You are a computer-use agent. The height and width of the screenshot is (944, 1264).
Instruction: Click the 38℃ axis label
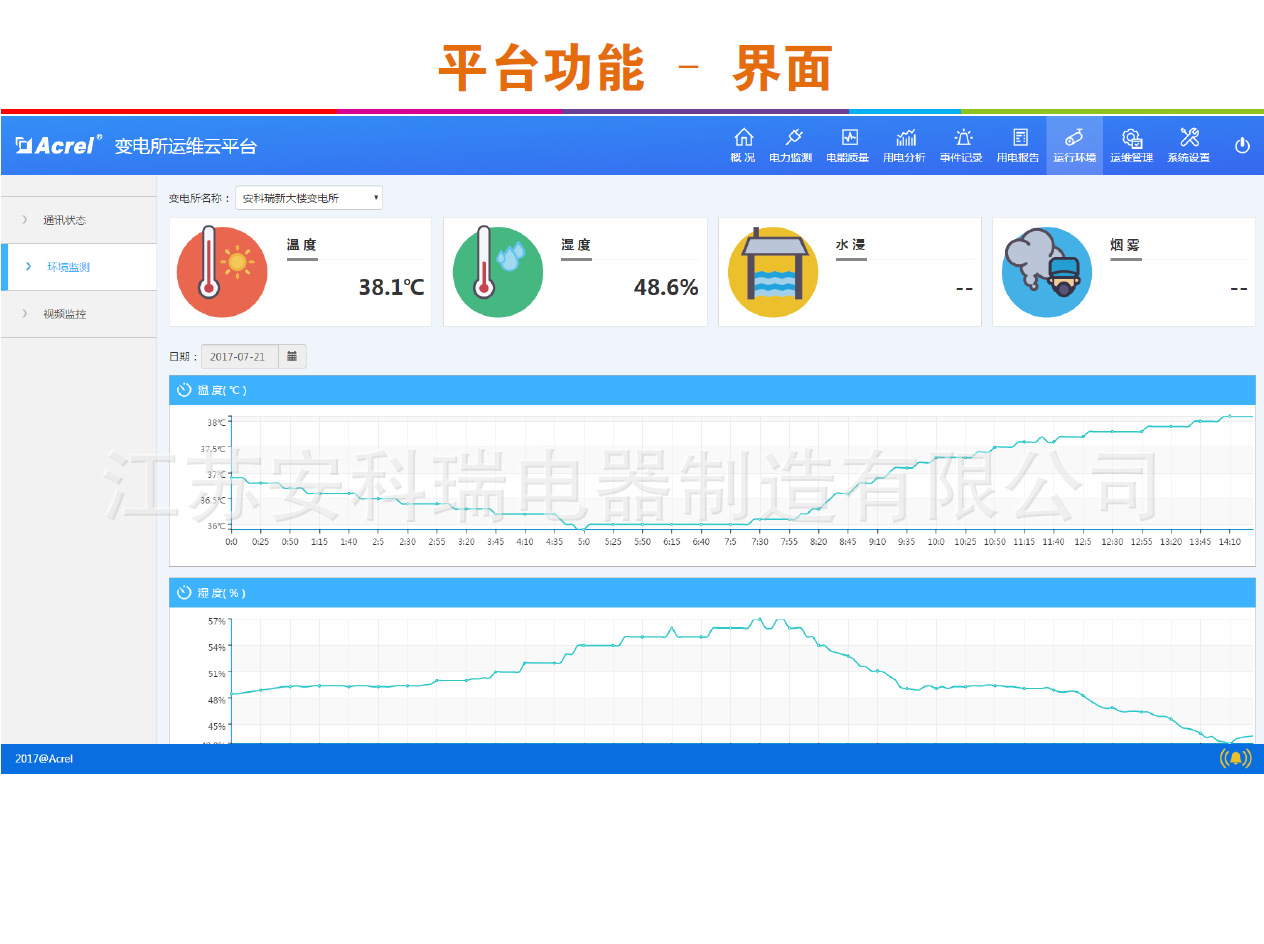coord(217,423)
